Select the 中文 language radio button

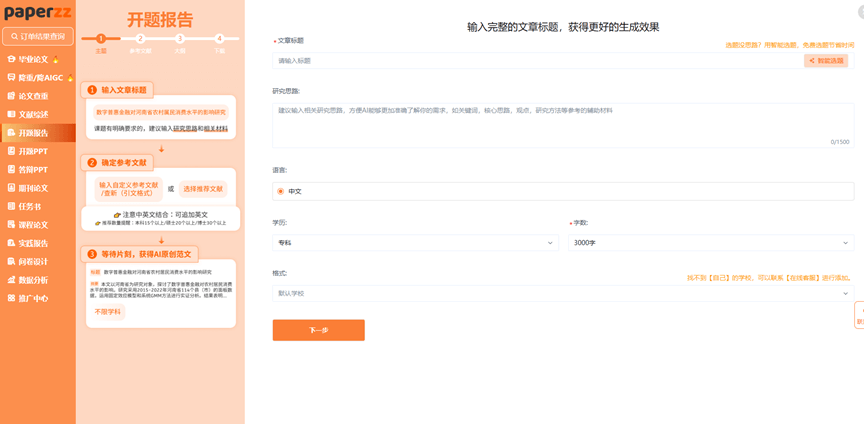pyautogui.click(x=280, y=191)
